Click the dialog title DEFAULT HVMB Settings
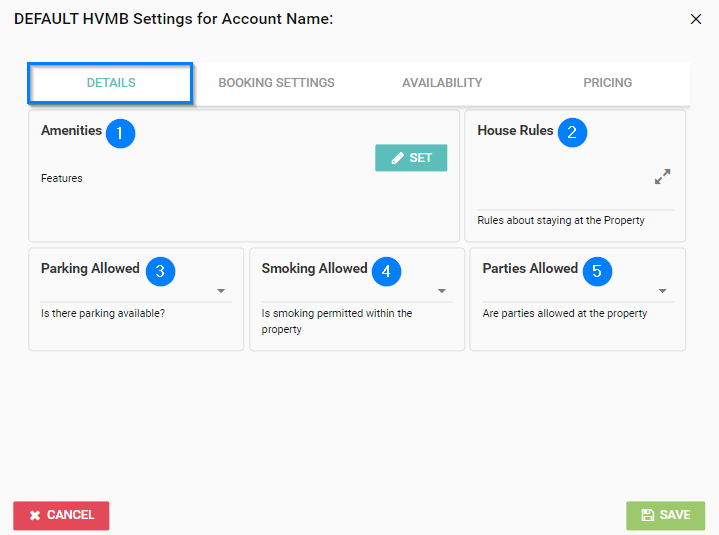 click(x=173, y=18)
